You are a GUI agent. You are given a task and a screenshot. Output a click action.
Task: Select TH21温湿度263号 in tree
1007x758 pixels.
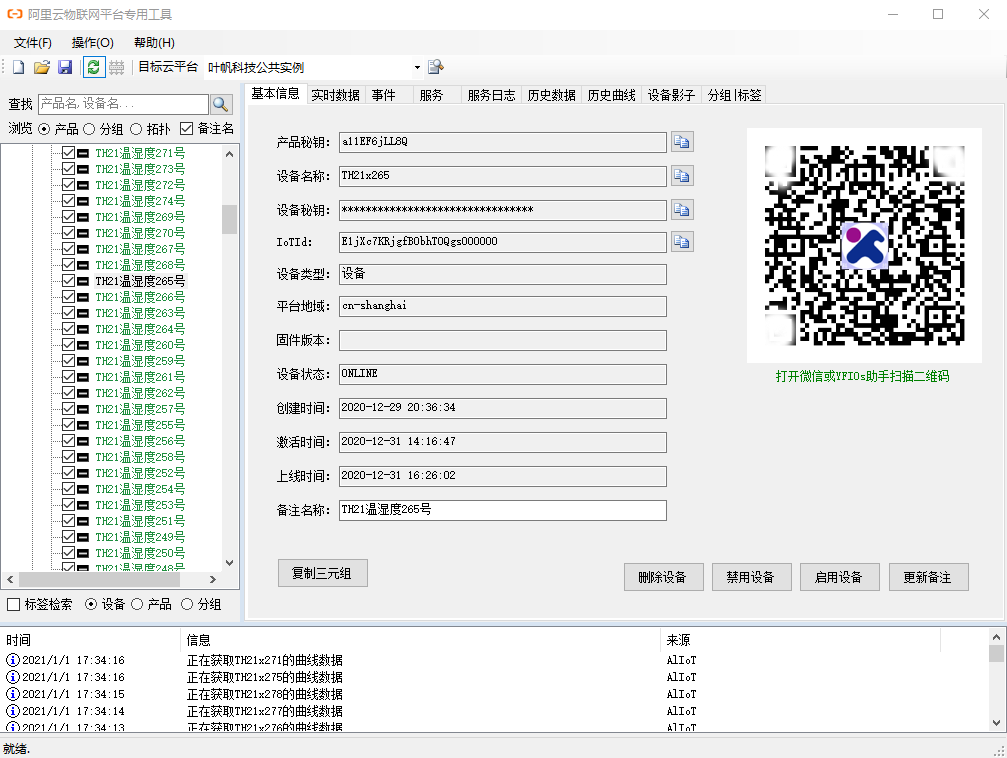140,313
